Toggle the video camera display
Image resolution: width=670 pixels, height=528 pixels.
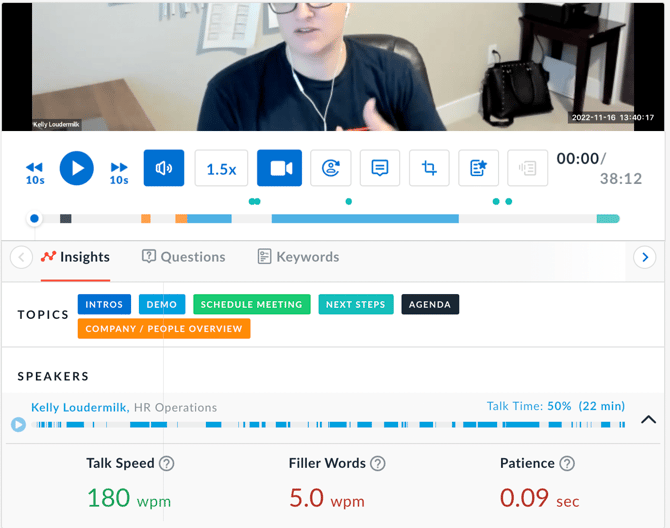point(281,169)
